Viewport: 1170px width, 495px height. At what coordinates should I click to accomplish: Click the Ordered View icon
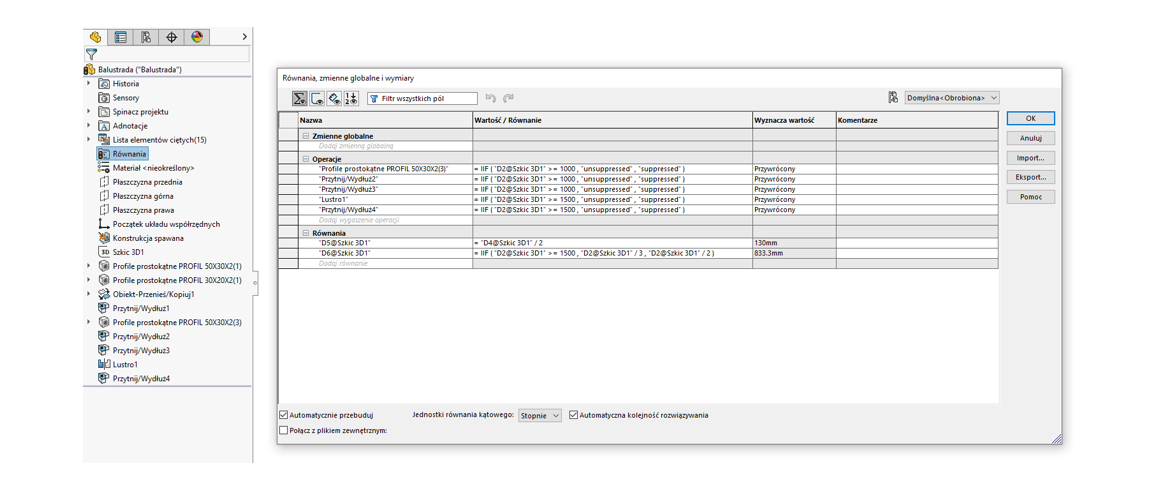pos(351,98)
